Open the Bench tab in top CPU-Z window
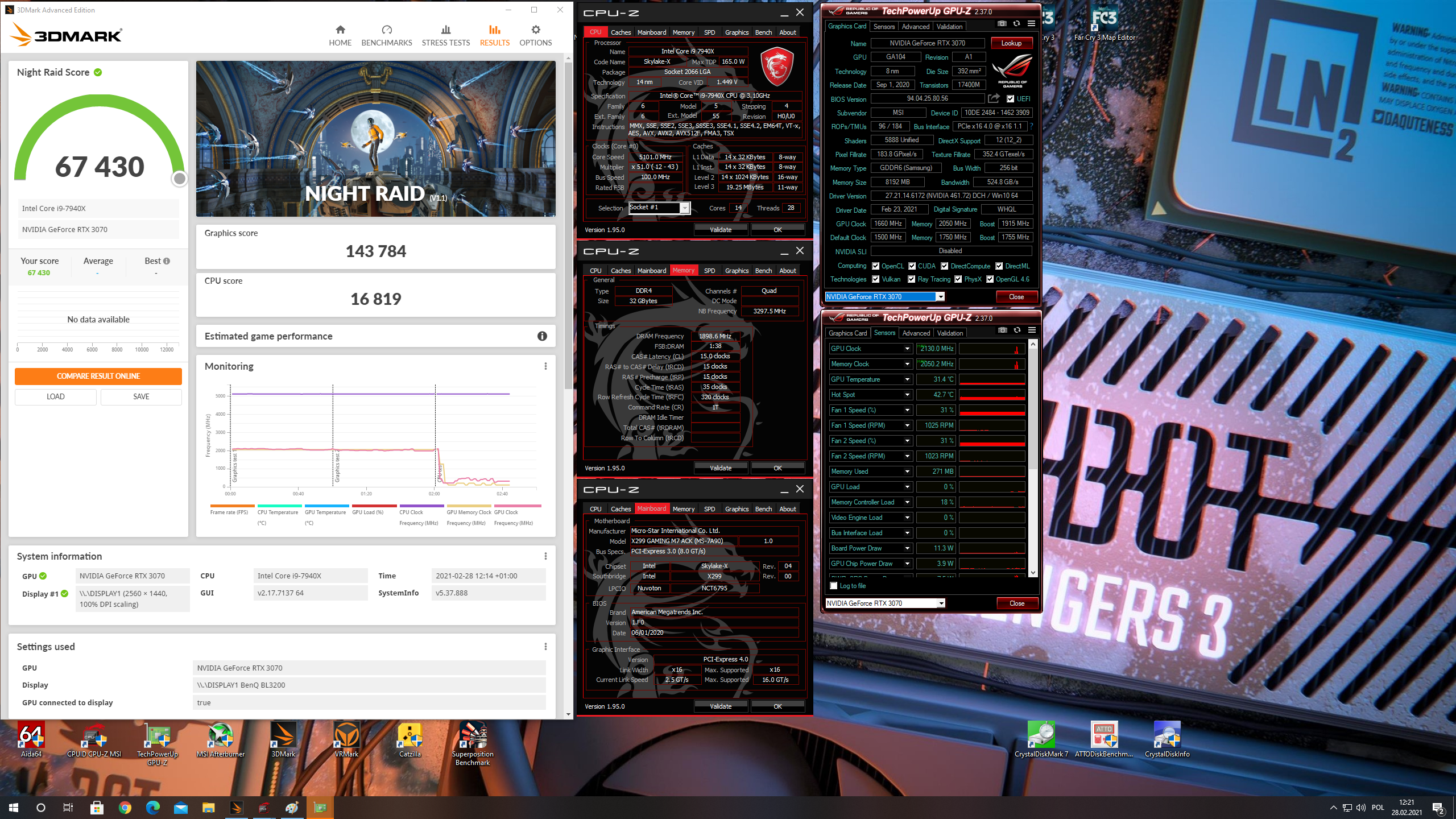The width and height of the screenshot is (1456, 819). point(763,32)
